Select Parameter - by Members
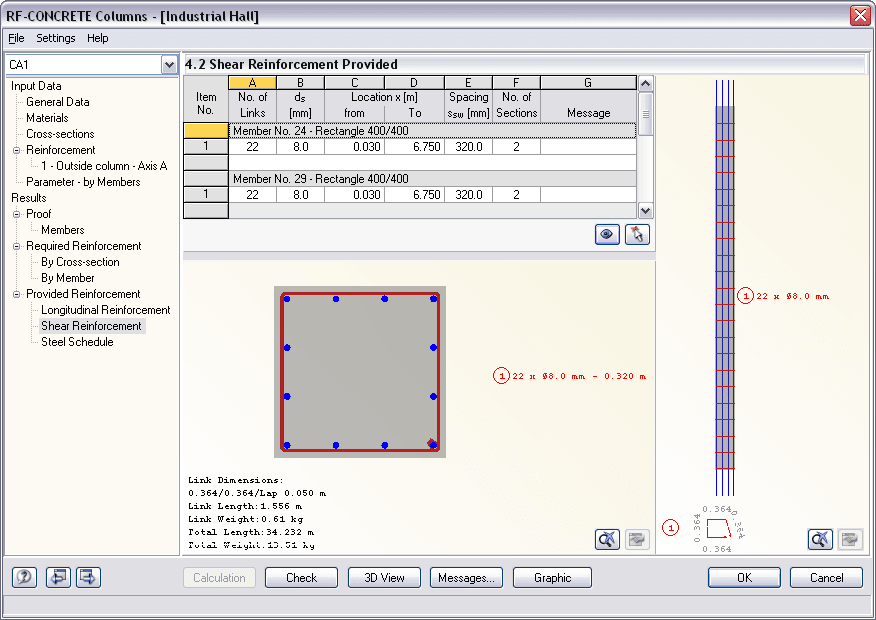 click(x=83, y=182)
